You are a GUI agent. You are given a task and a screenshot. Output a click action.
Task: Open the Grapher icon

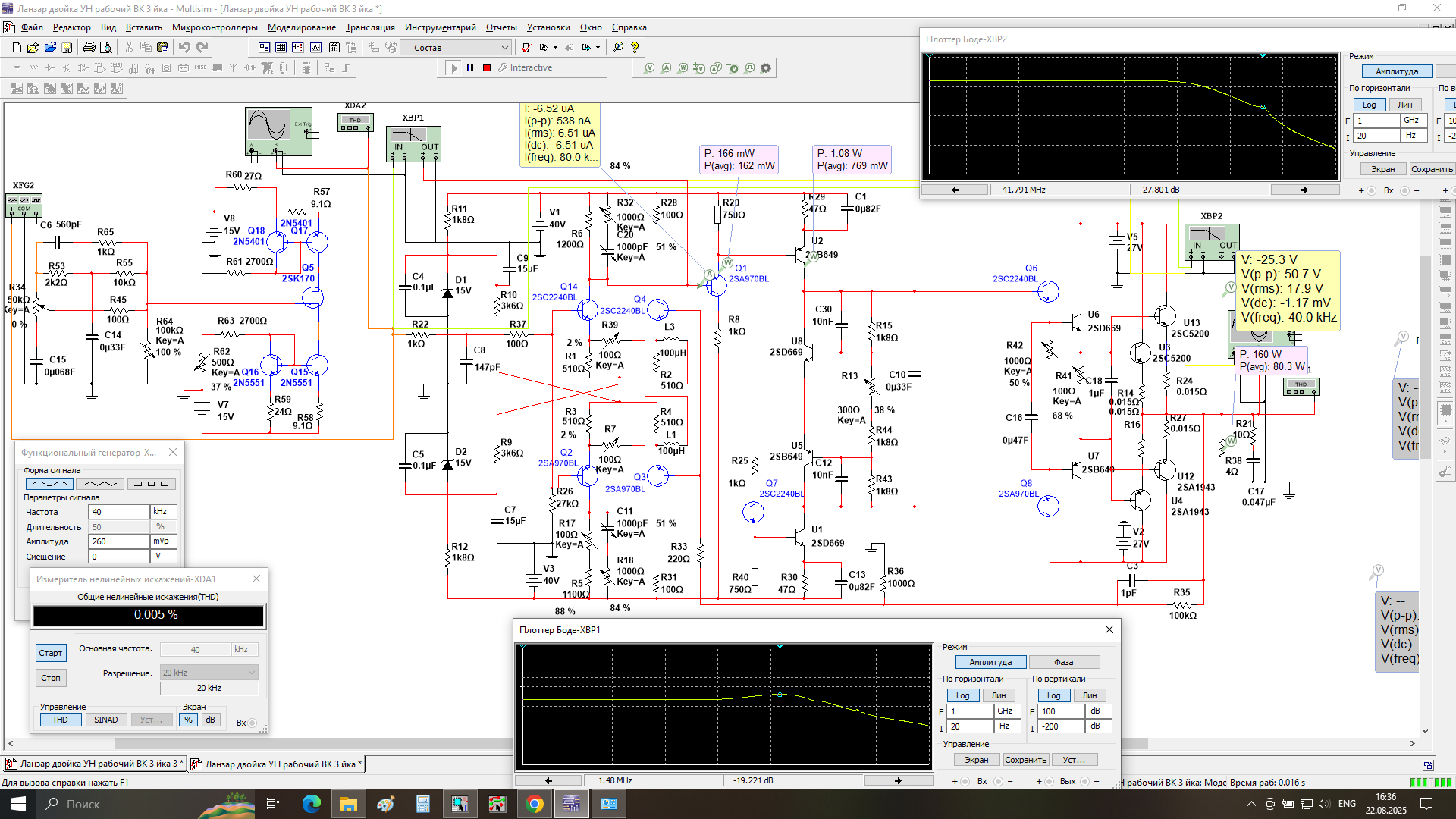coord(315,47)
